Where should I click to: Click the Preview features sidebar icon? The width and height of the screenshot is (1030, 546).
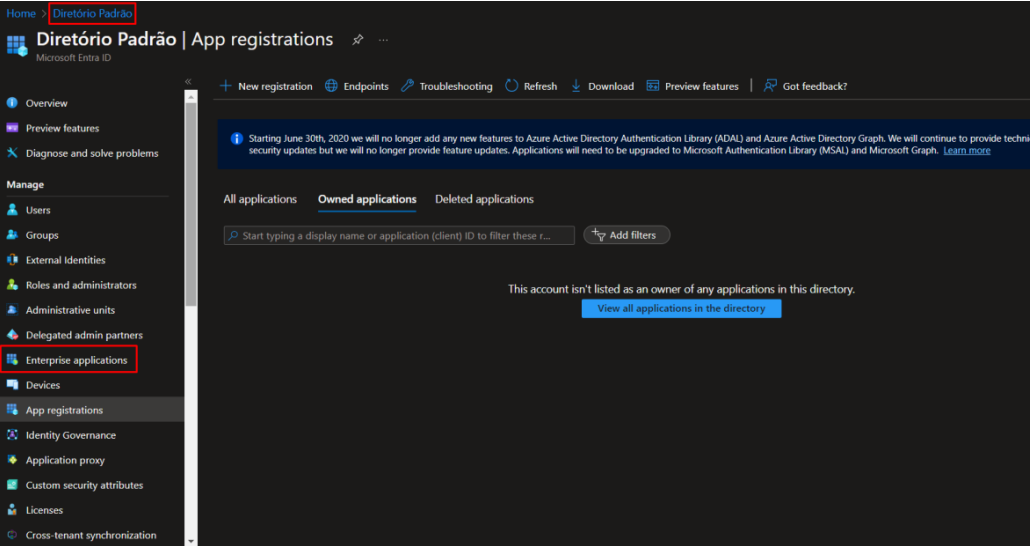[12, 128]
